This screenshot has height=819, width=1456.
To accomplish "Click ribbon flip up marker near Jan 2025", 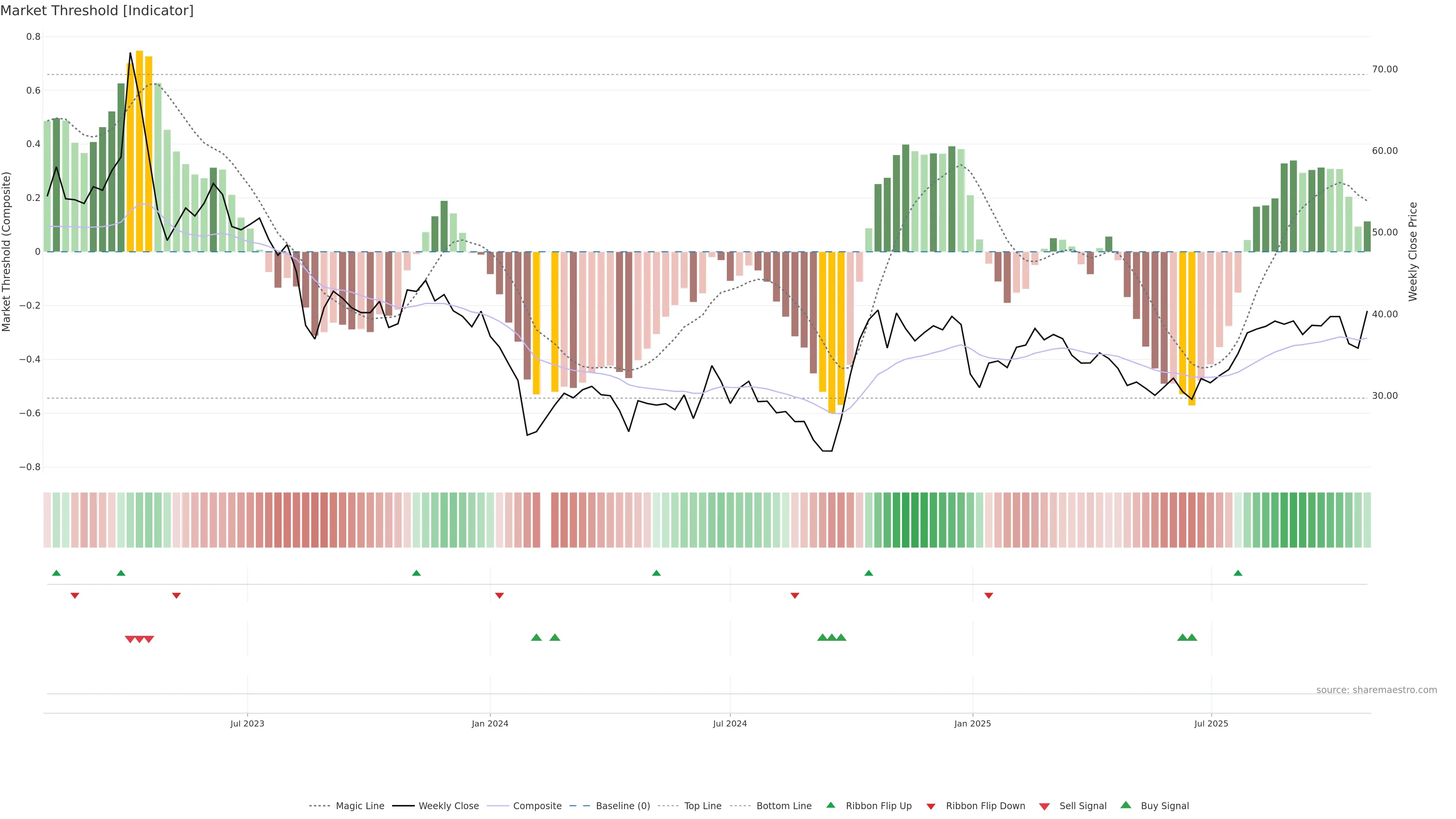I will (868, 573).
